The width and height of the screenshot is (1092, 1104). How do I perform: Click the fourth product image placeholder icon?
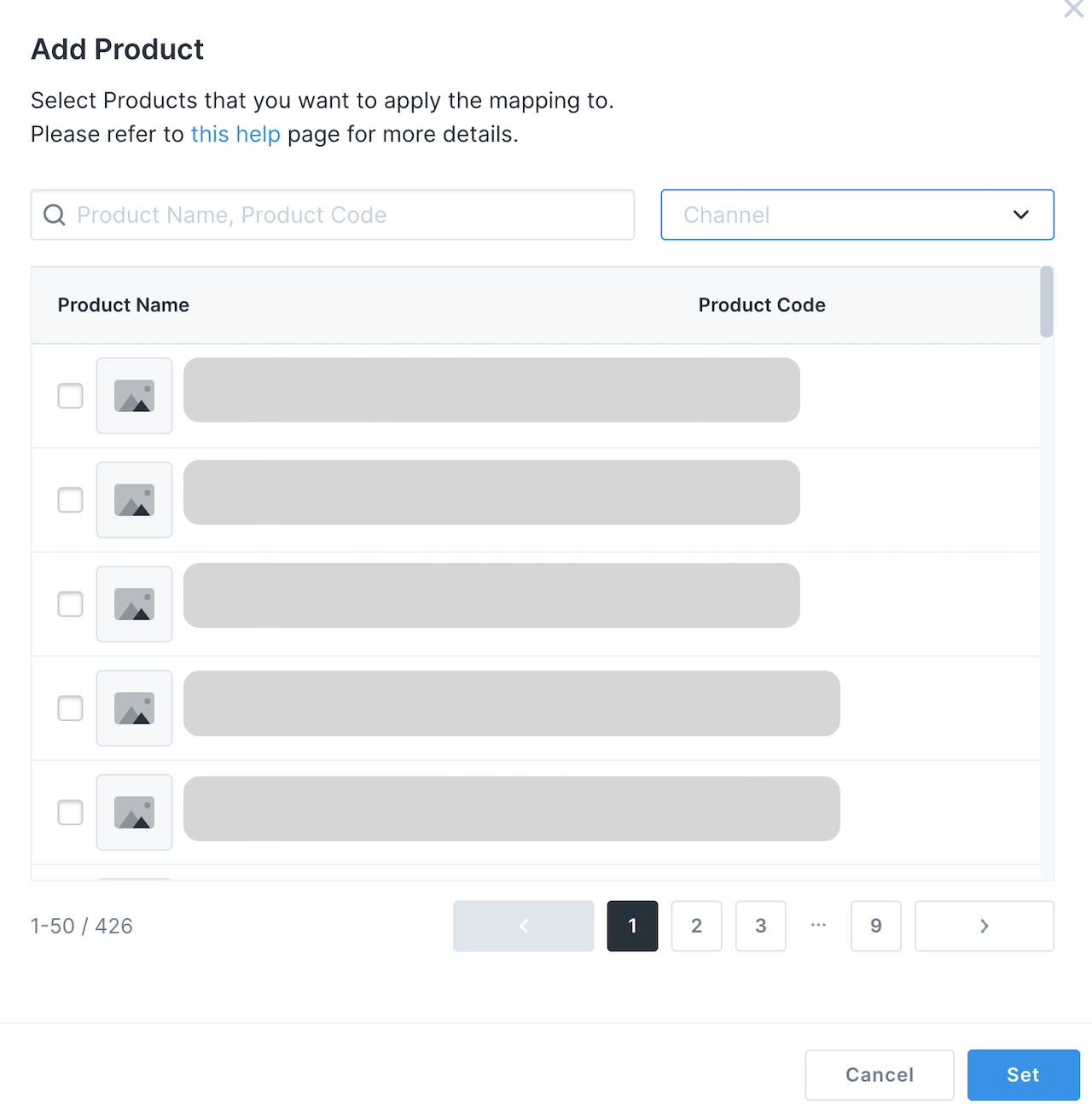click(x=134, y=708)
